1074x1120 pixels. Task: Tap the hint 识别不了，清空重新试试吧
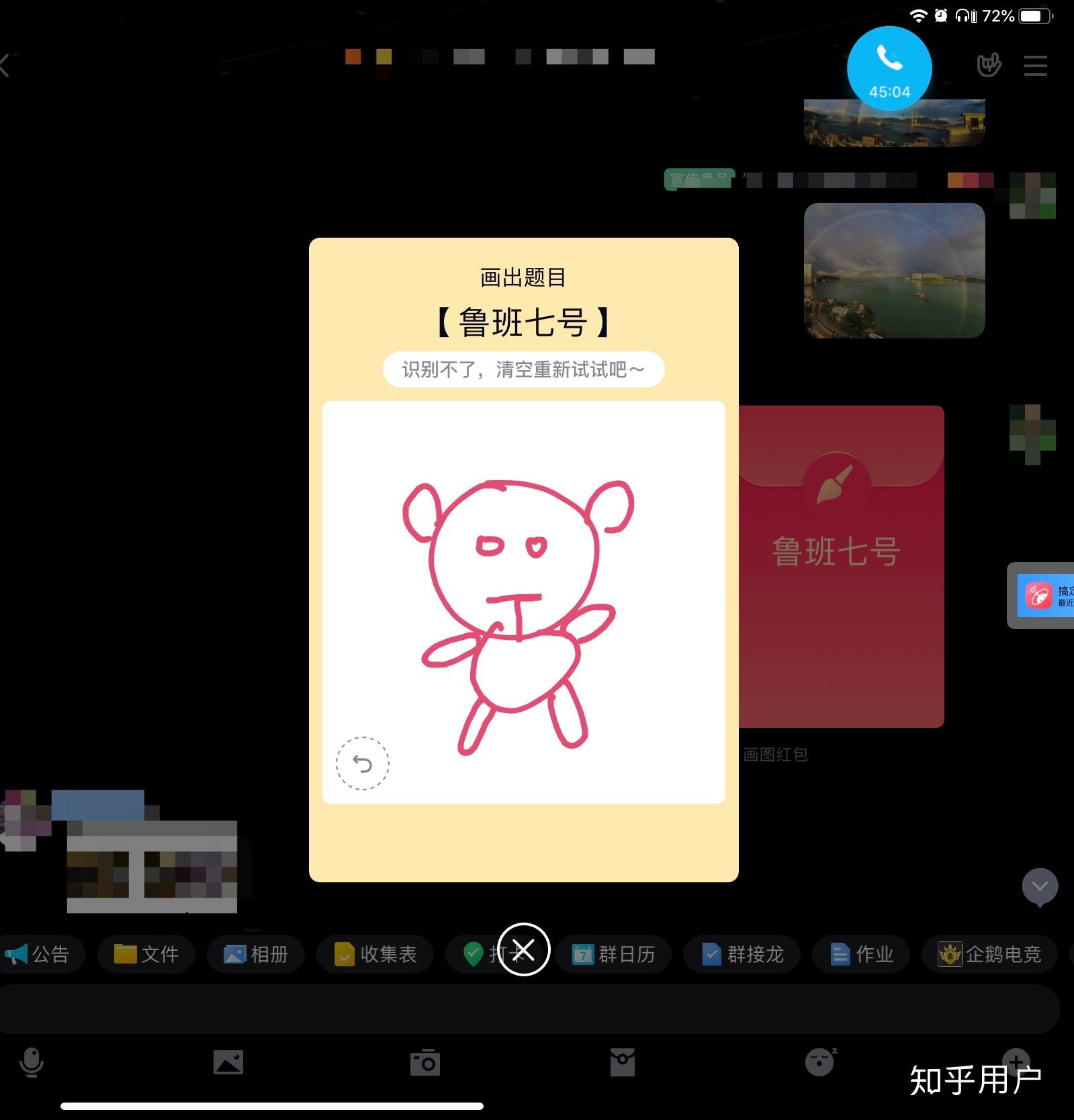click(524, 369)
